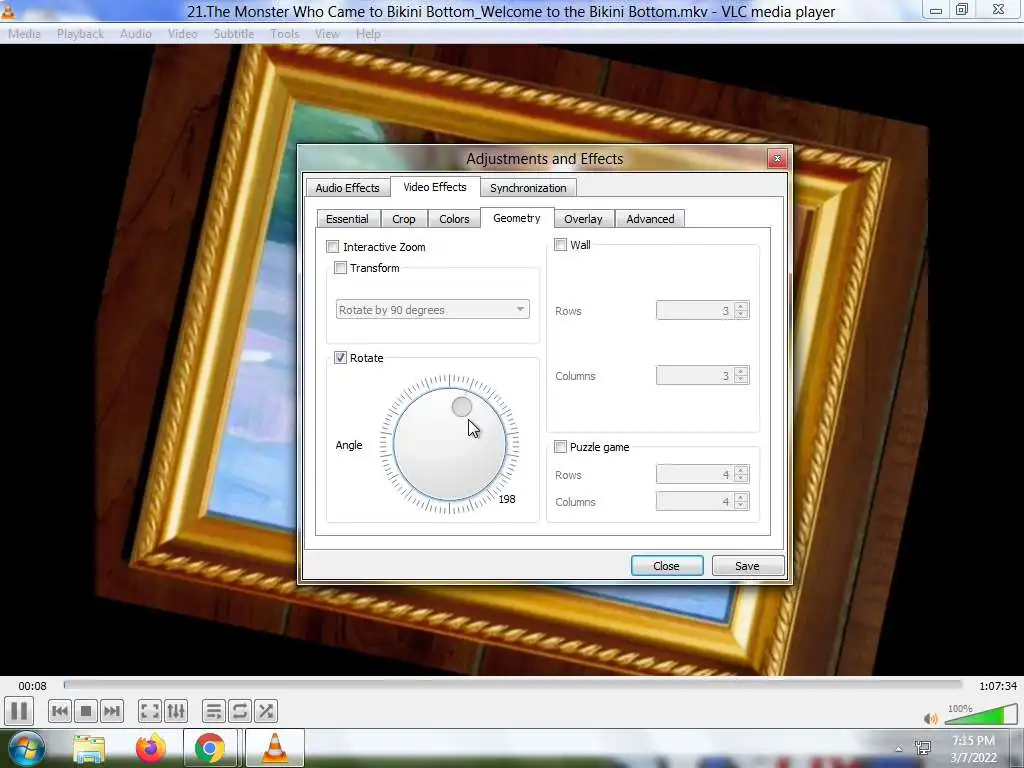This screenshot has height=768, width=1024.
Task: Increase Wall Columns stepper up arrow
Action: pos(741,371)
